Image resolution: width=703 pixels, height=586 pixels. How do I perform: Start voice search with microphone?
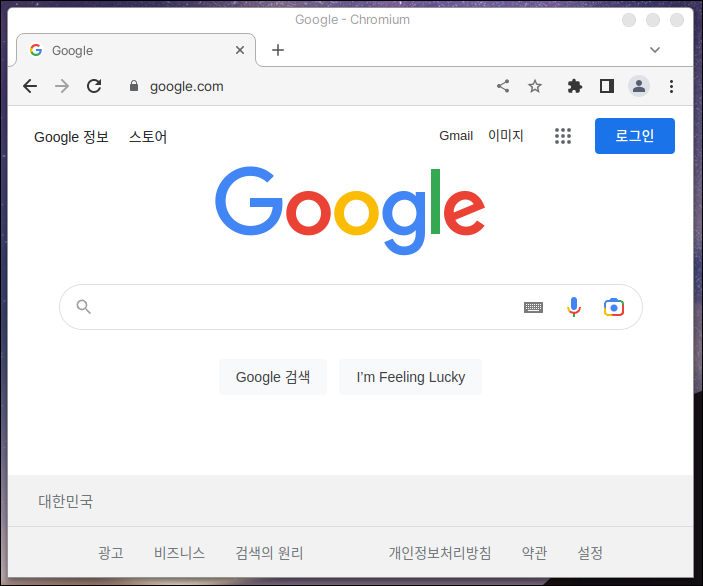point(574,307)
